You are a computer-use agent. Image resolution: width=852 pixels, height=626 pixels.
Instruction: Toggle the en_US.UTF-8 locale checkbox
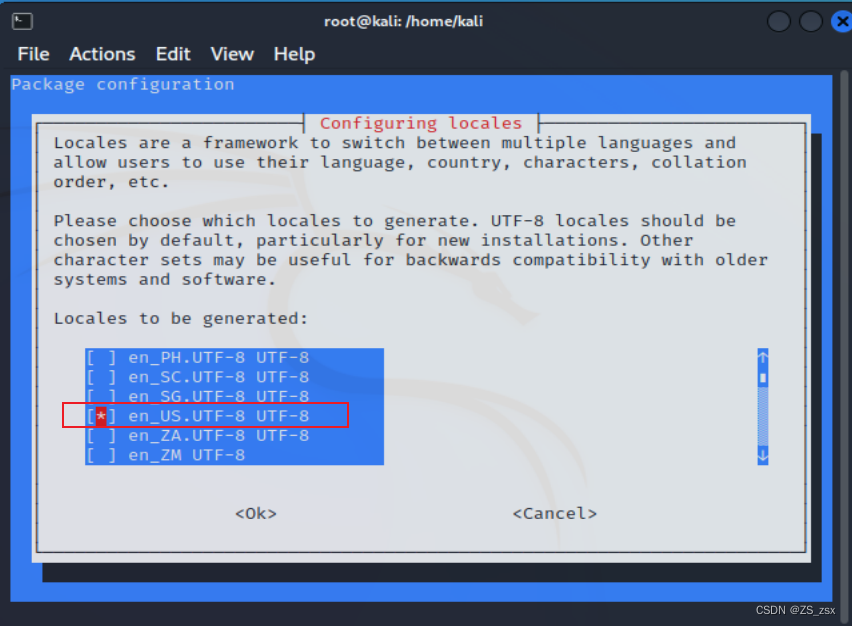click(101, 416)
